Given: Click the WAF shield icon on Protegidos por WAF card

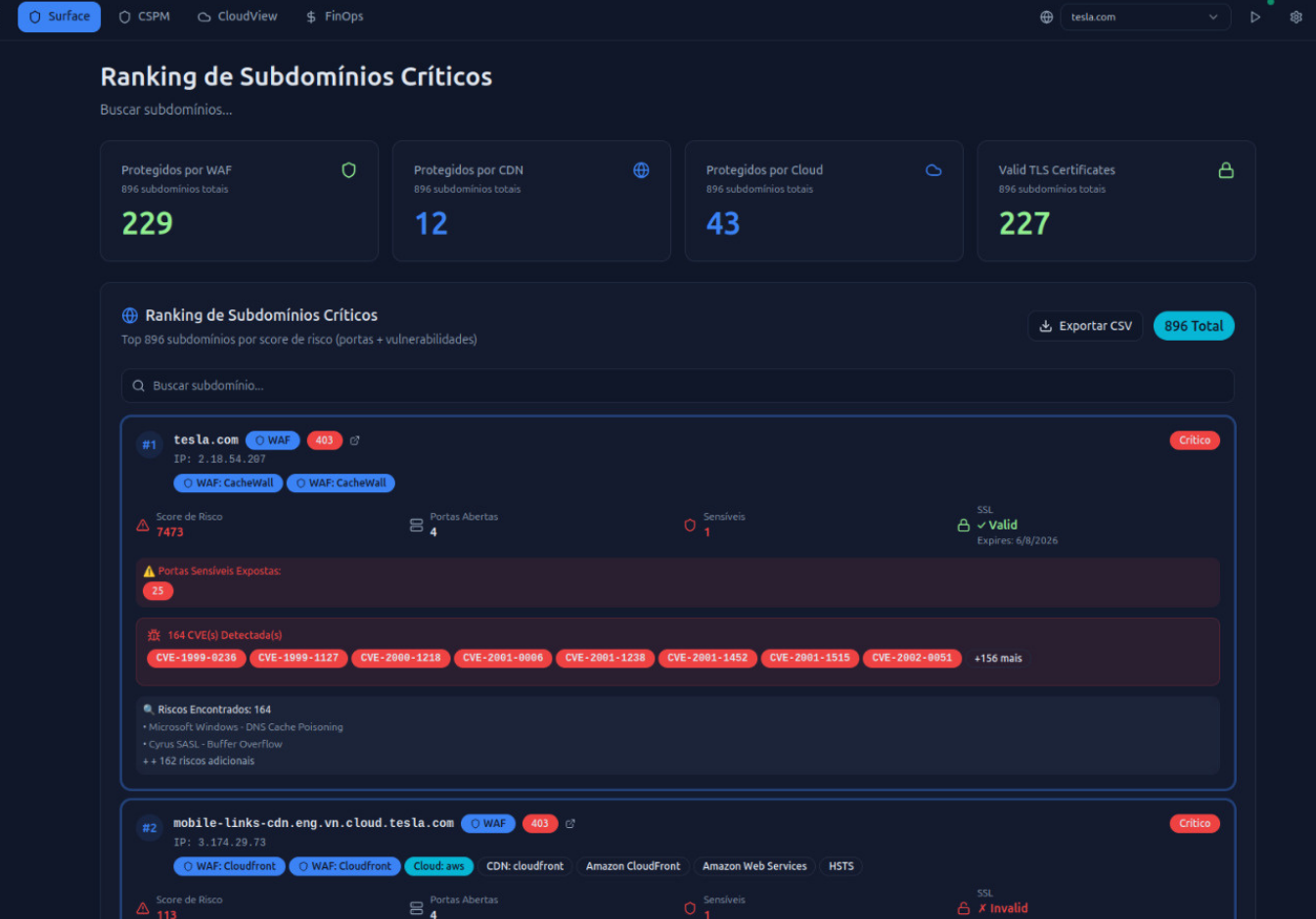Looking at the screenshot, I should tap(349, 169).
